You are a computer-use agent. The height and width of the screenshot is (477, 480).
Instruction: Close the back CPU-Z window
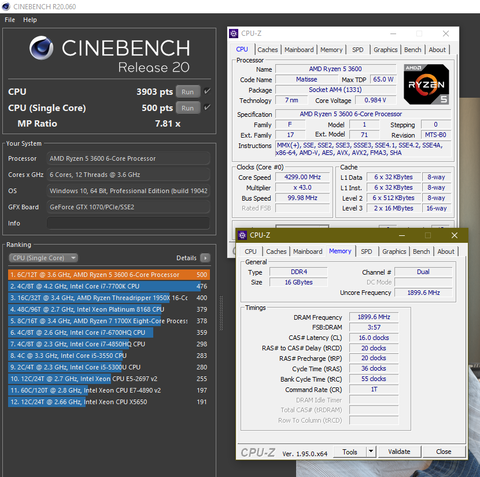446,34
